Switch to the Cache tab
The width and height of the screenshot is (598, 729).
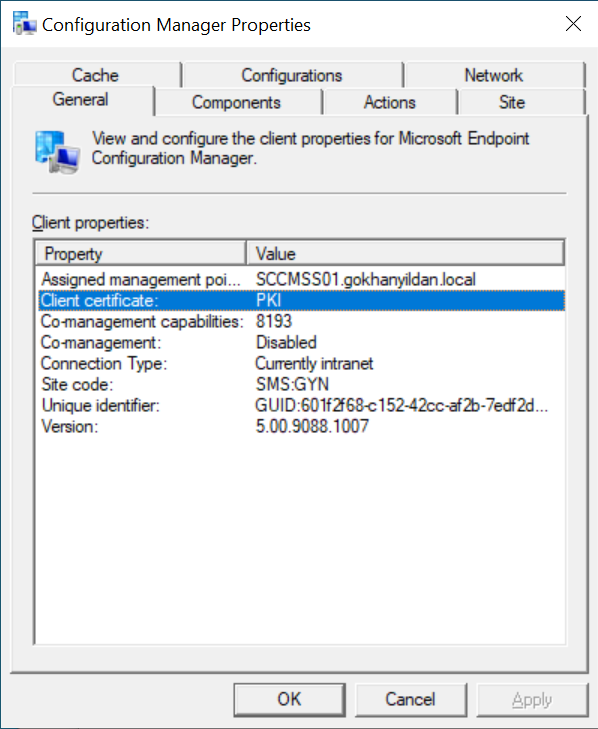96,75
